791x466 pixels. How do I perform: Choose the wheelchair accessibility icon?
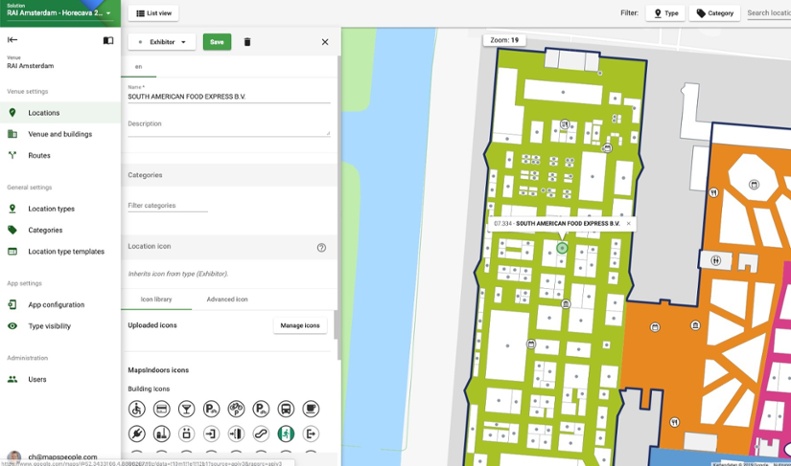[x=137, y=409]
